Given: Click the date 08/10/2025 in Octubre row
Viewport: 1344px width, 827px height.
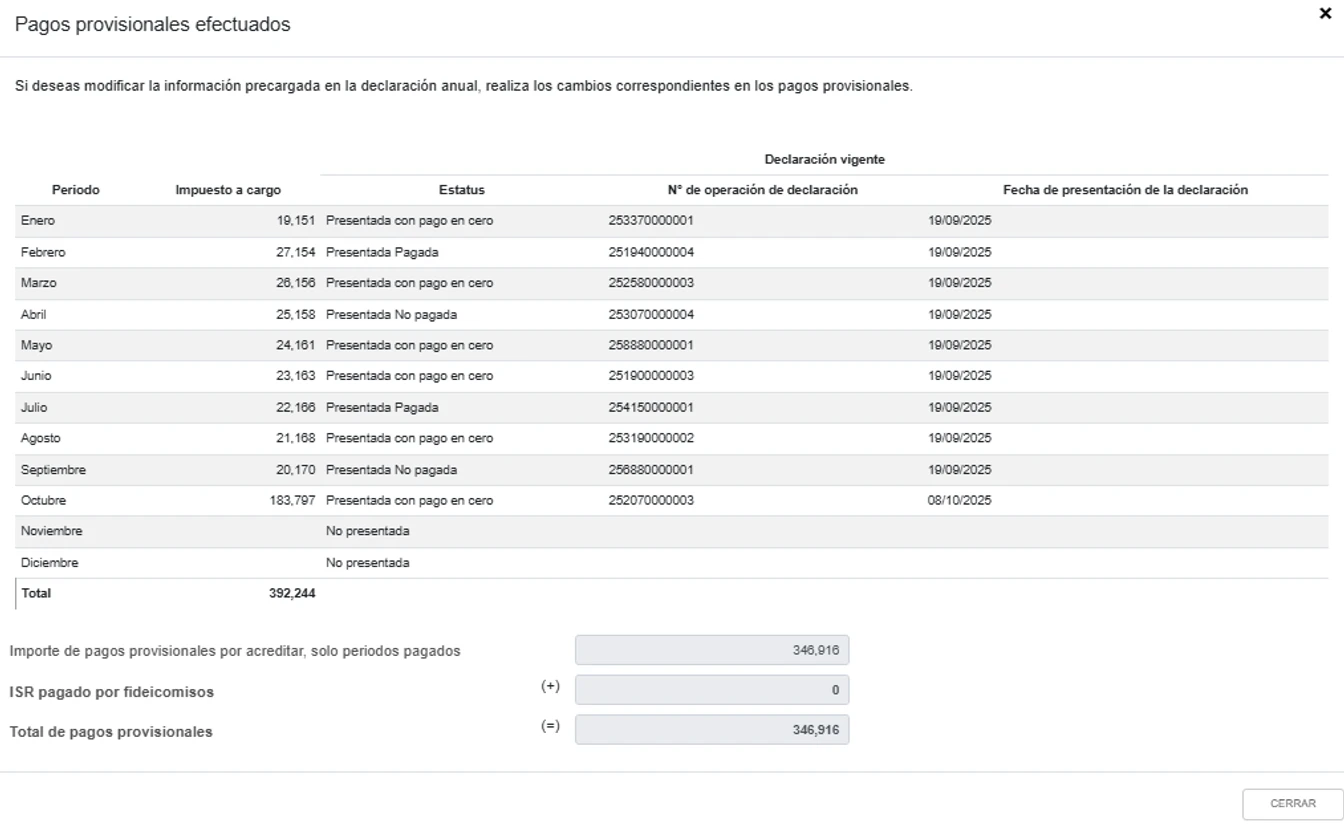Looking at the screenshot, I should click(x=960, y=500).
